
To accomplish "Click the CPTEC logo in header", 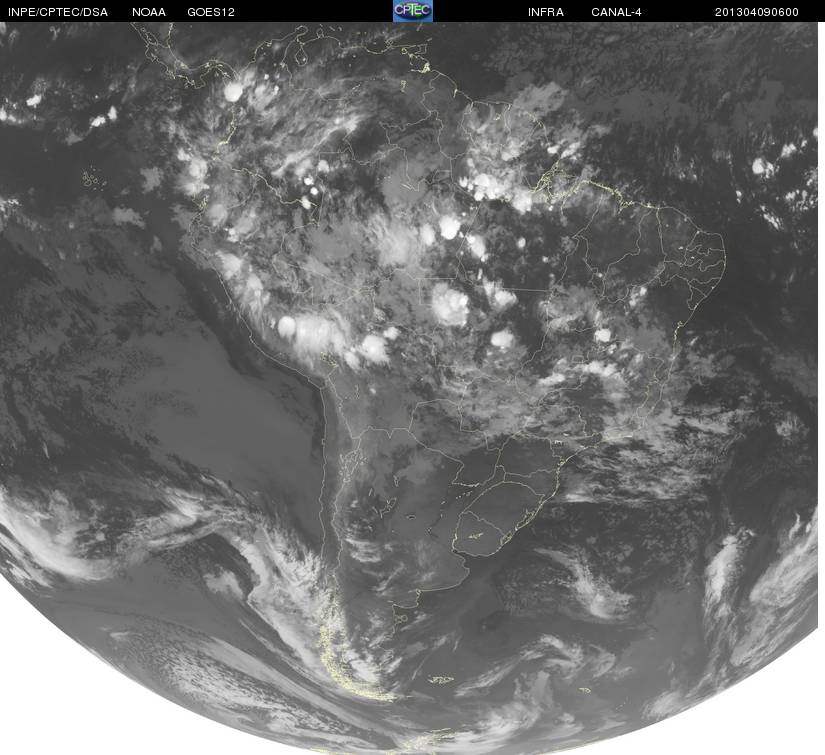I will (x=413, y=11).
